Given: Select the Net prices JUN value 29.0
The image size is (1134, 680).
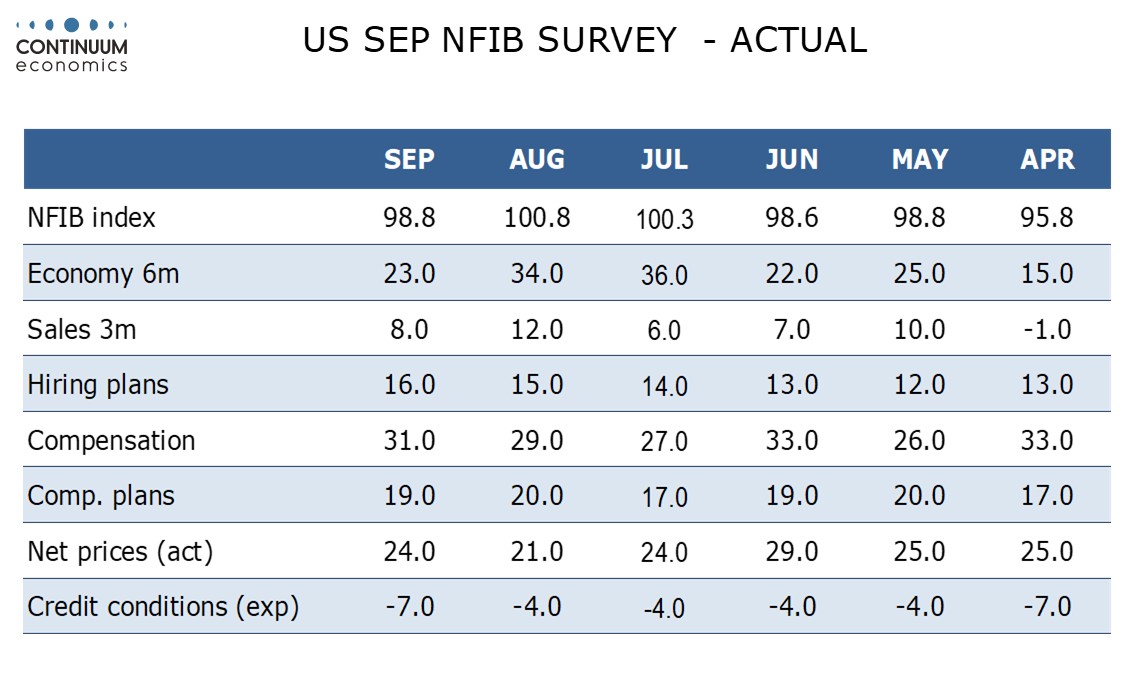Looking at the screenshot, I should pos(791,551).
